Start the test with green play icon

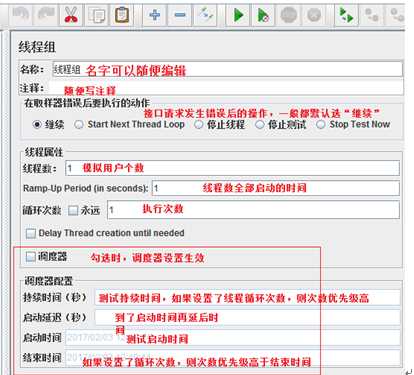(x=238, y=15)
